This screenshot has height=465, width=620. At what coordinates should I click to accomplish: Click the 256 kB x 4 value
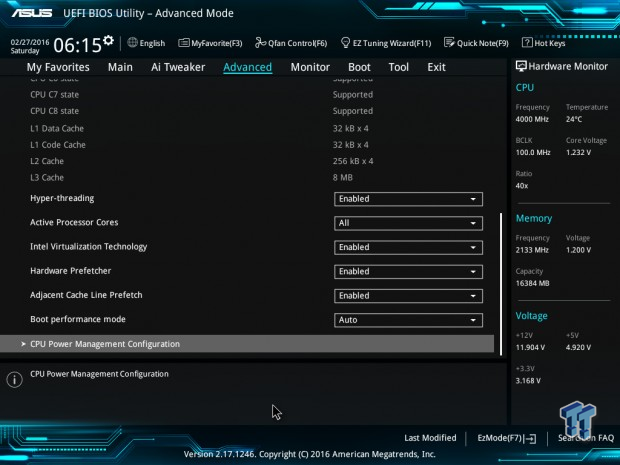[353, 161]
